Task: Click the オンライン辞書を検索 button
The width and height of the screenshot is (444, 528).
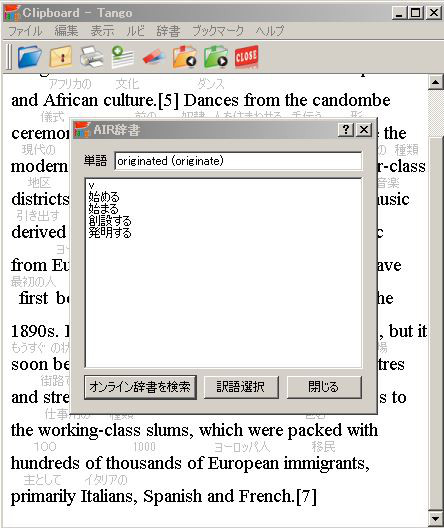Action: pyautogui.click(x=140, y=387)
